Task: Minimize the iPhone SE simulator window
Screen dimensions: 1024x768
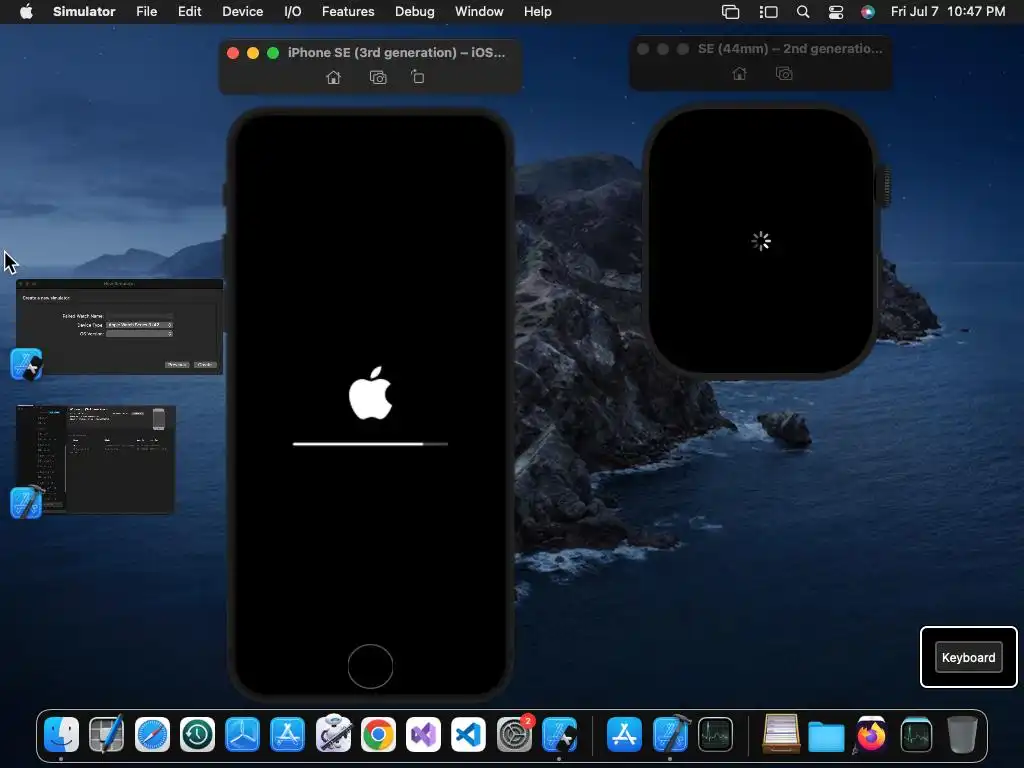Action: click(253, 53)
